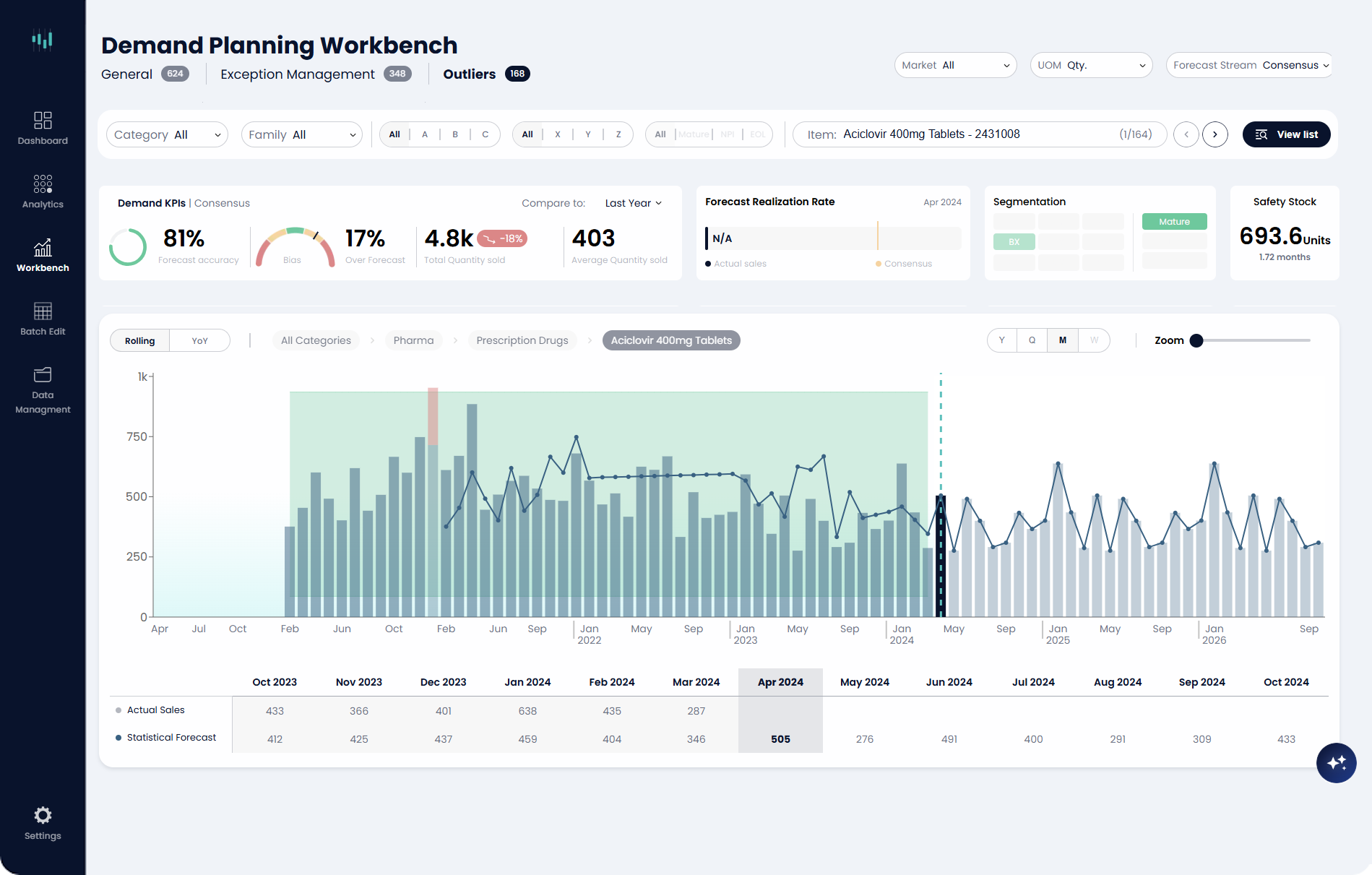Open the Forecast Stream Consensus dropdown
1372x875 pixels.
(1250, 65)
